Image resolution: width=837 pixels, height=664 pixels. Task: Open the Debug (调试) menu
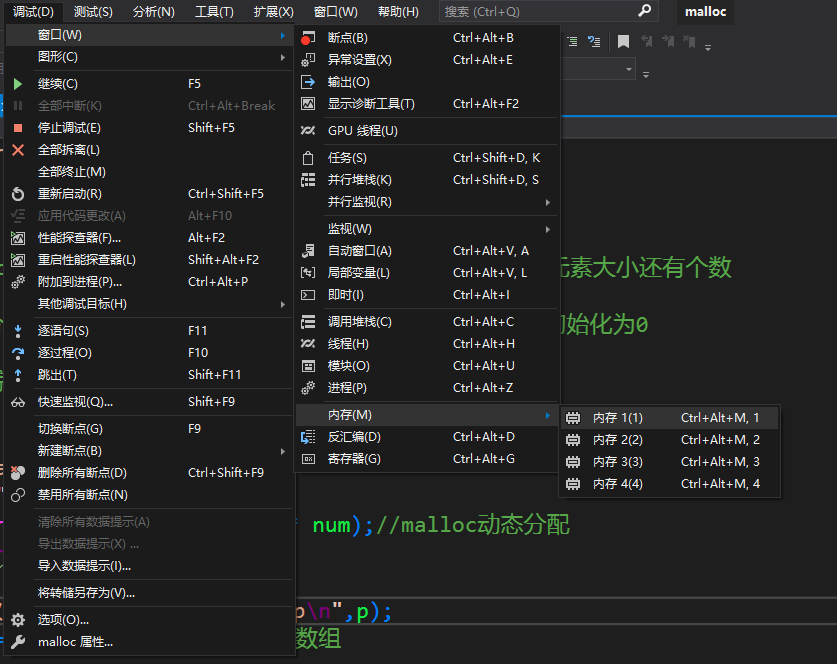click(33, 12)
